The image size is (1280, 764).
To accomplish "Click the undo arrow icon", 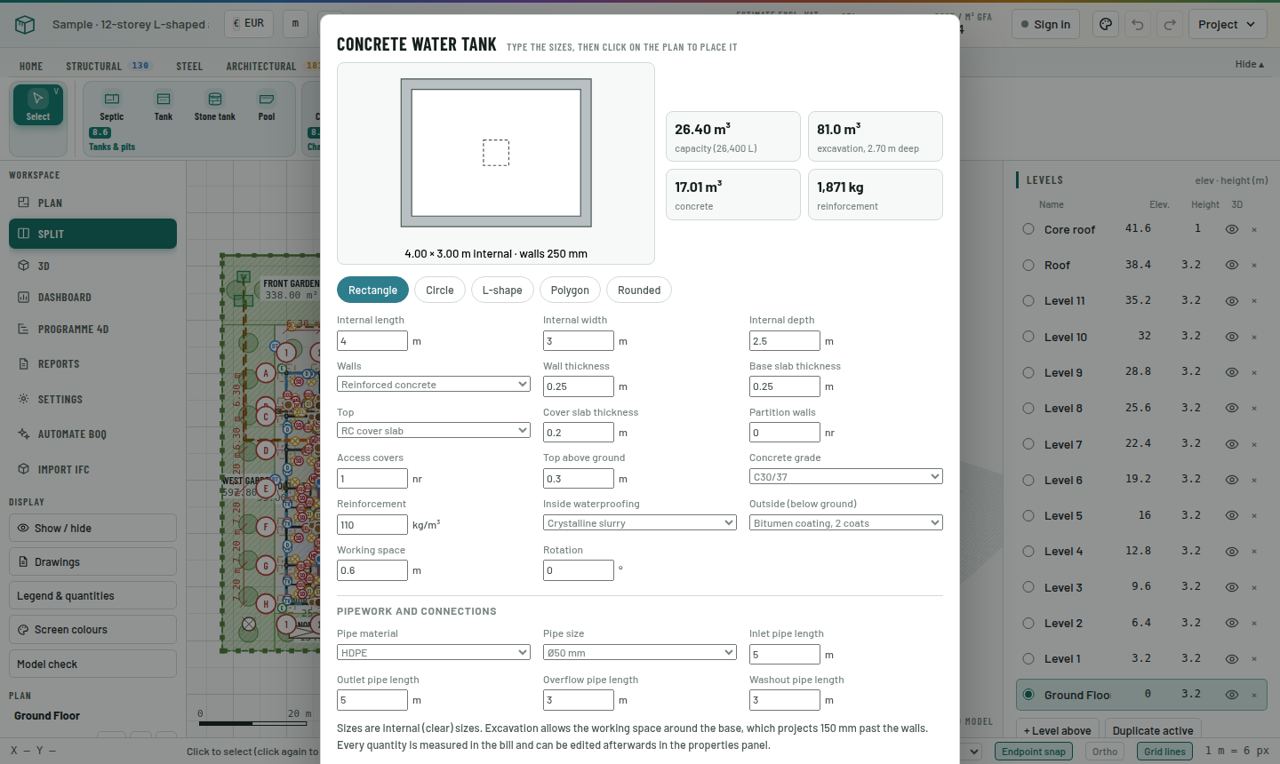I will tap(1137, 24).
